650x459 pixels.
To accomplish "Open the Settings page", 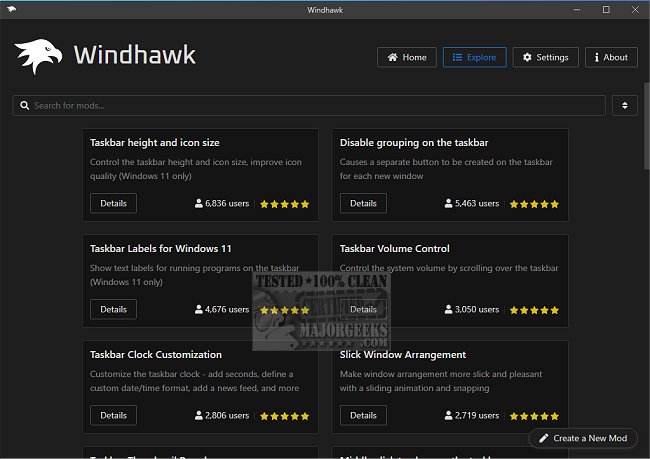I will [545, 58].
